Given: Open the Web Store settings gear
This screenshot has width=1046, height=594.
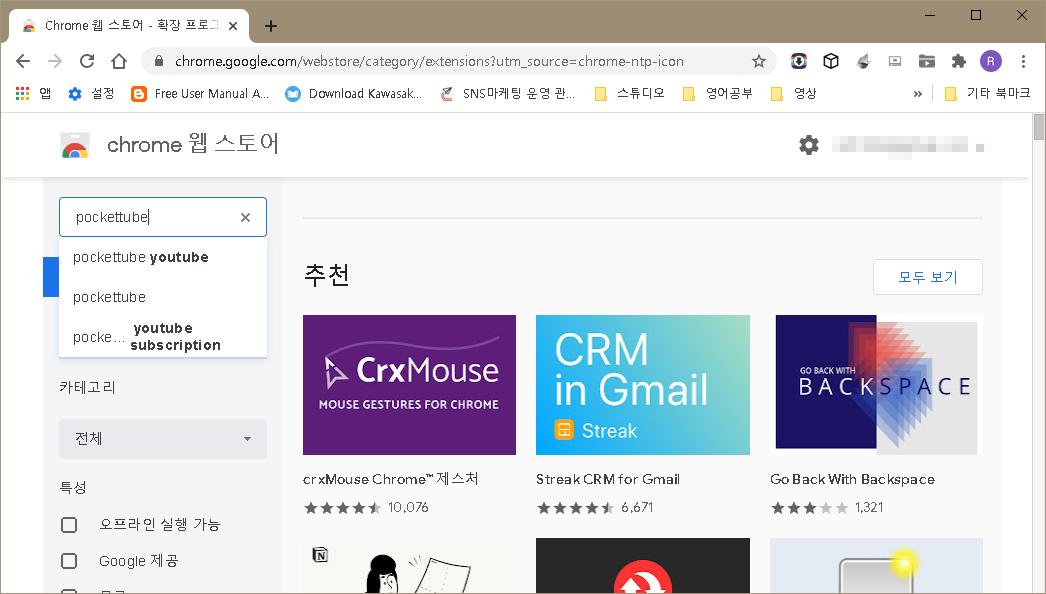Looking at the screenshot, I should [809, 144].
